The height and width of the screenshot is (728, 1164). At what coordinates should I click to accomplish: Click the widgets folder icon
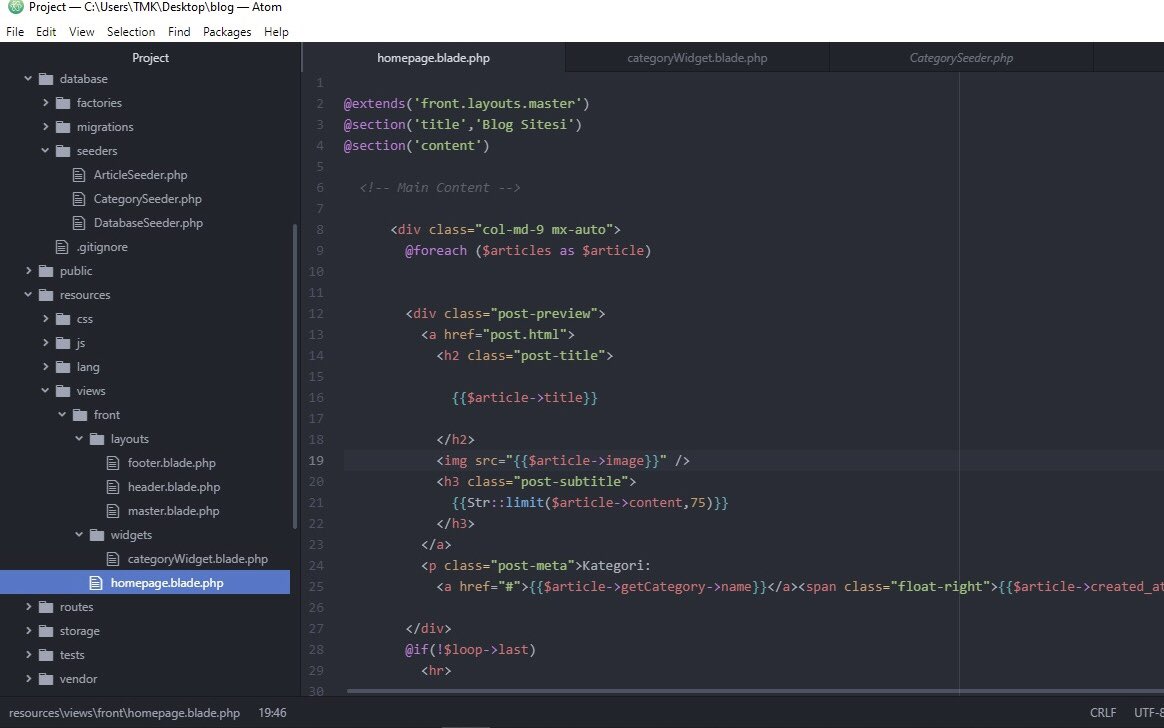pos(97,535)
